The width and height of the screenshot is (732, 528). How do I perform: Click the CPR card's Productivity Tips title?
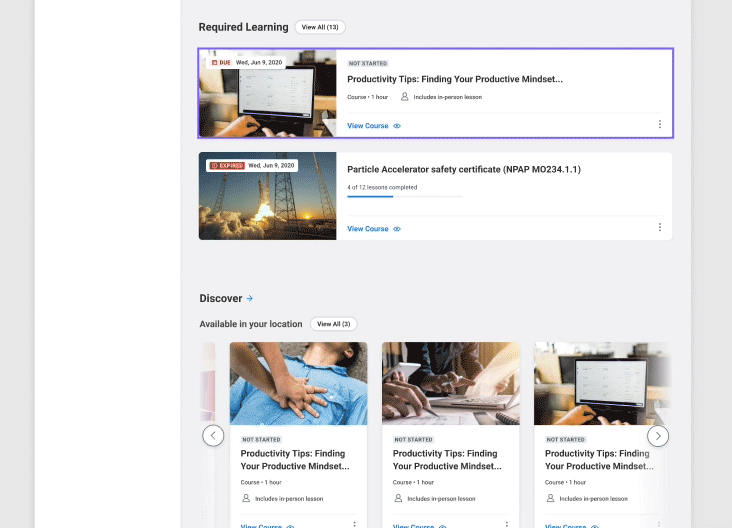click(295, 460)
